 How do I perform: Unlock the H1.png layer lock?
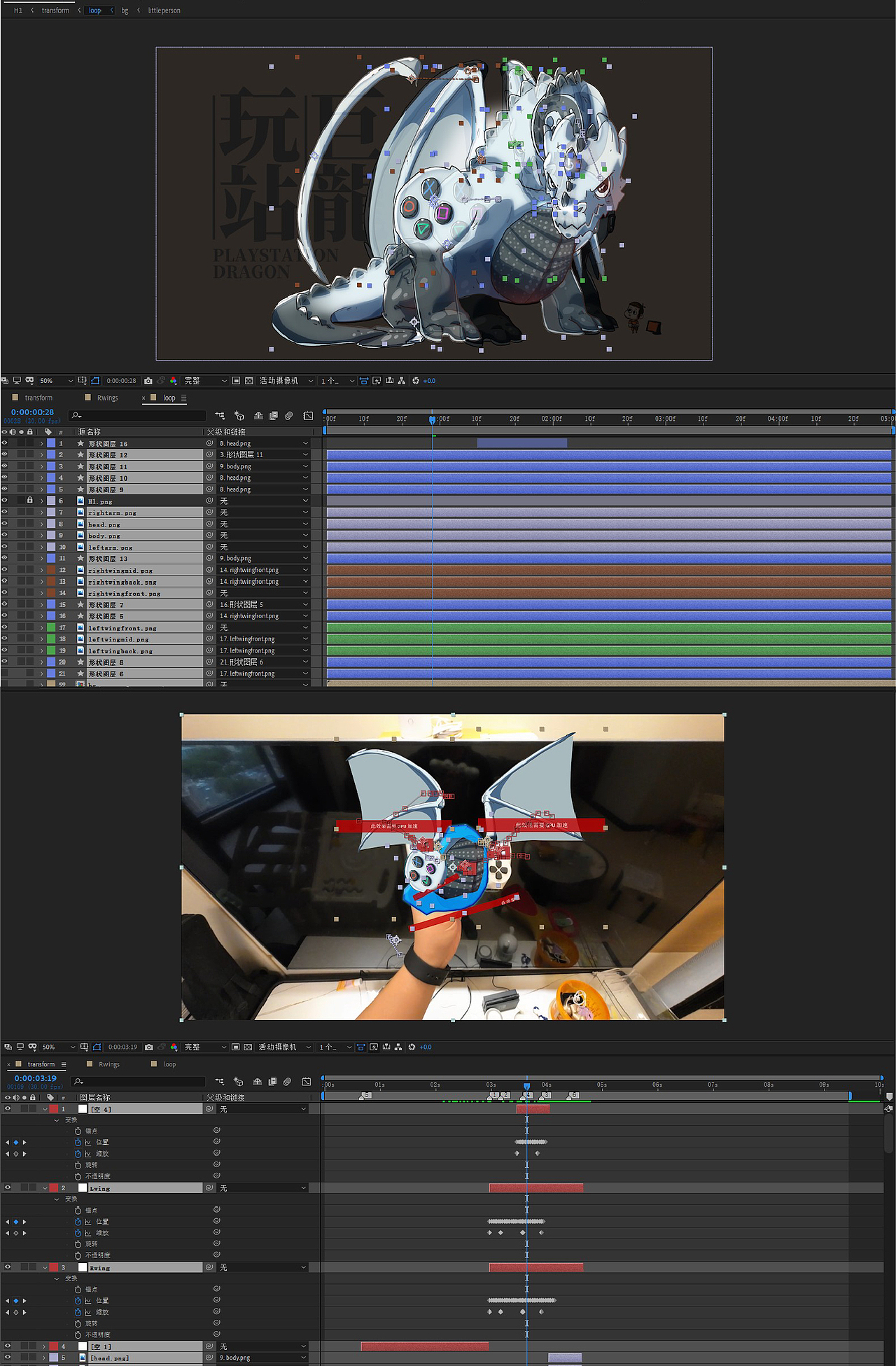click(29, 501)
